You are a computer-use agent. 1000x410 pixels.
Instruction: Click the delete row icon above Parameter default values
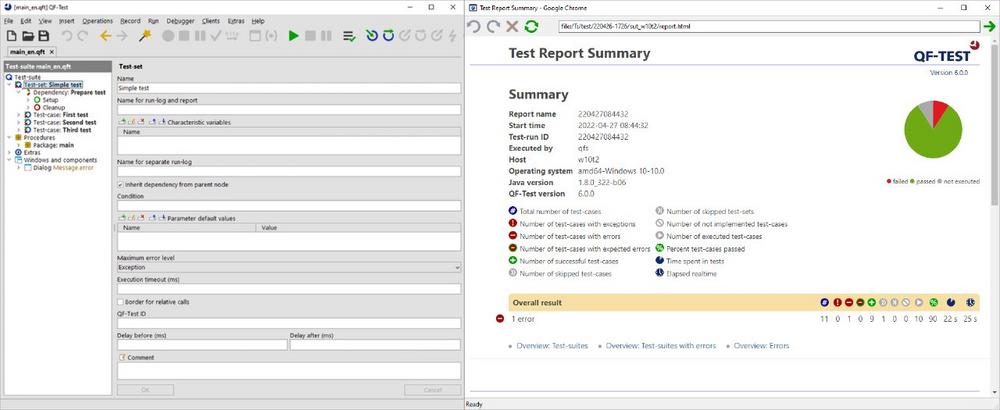(141, 218)
